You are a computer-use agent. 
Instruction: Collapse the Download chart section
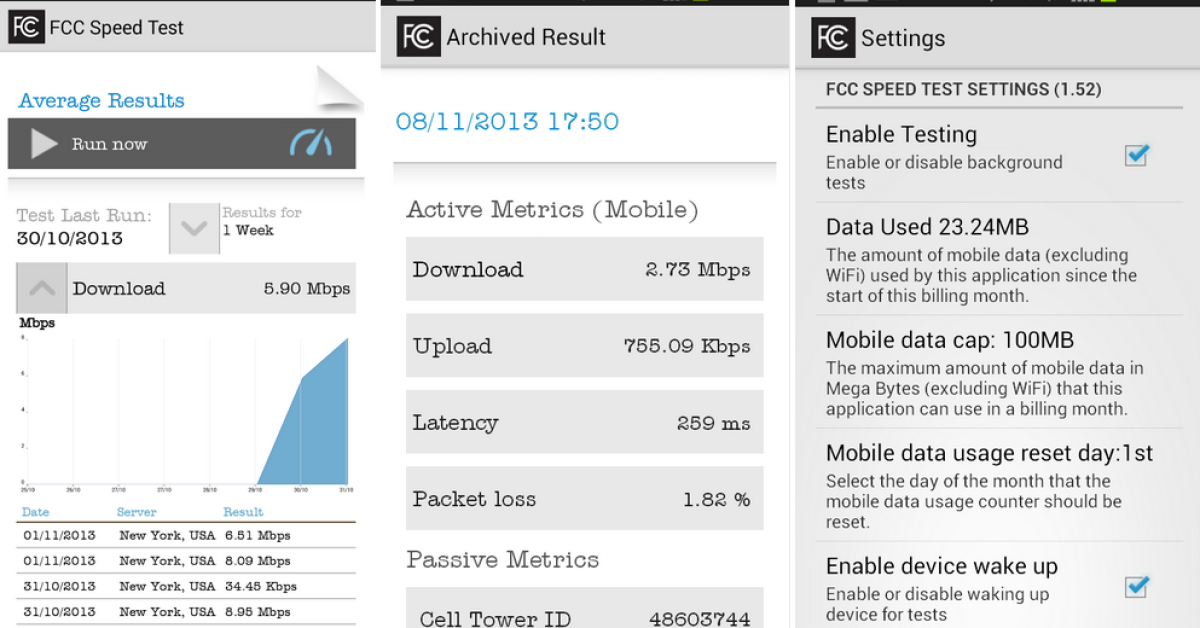click(x=42, y=288)
